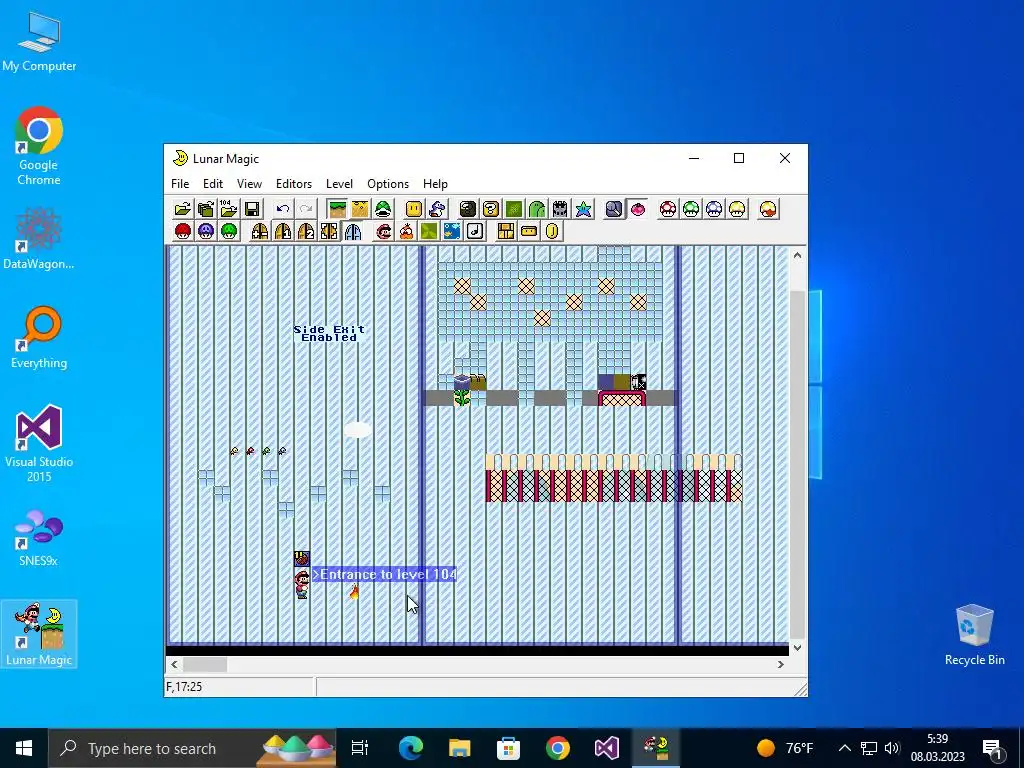Screen dimensions: 1024x768
Task: Click the gray castle icon
Action: [x=560, y=209]
